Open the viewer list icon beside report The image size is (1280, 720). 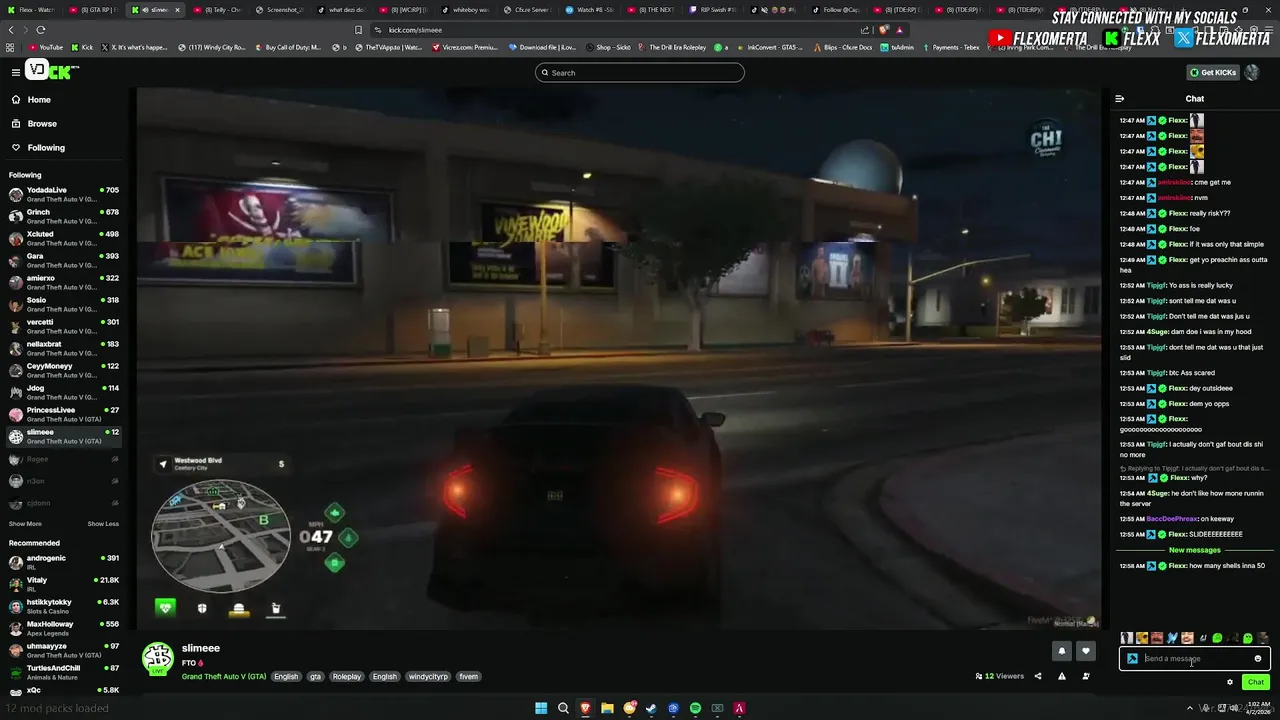click(1086, 676)
